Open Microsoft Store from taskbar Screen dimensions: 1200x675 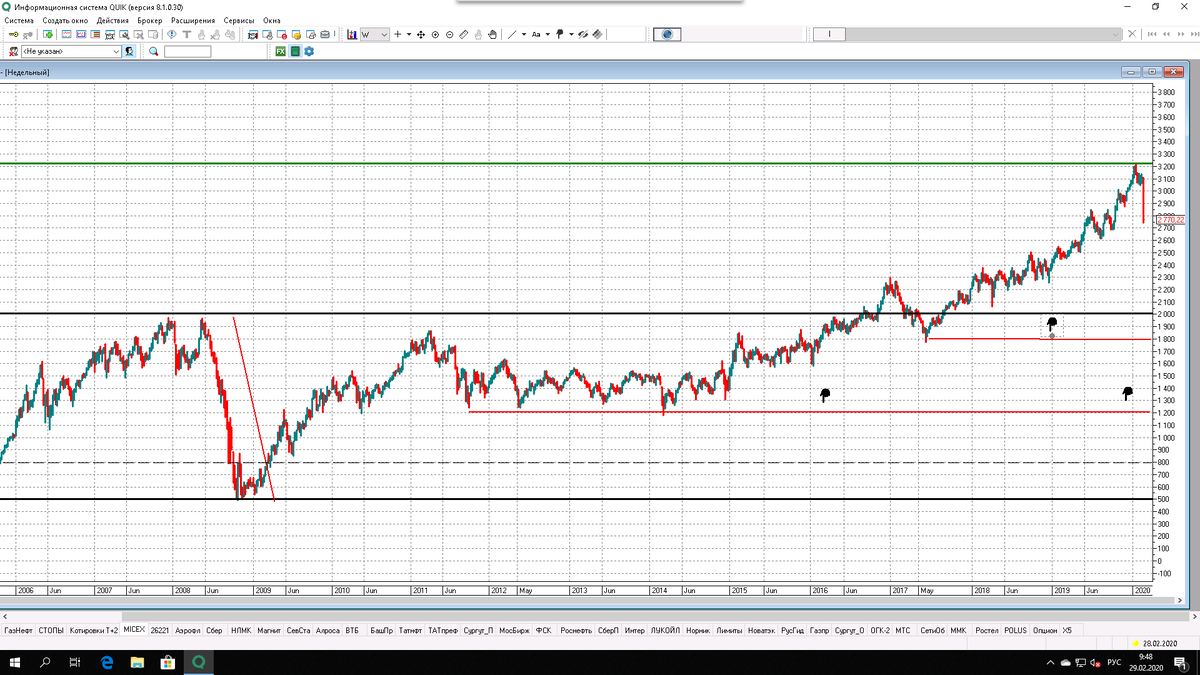coord(167,662)
